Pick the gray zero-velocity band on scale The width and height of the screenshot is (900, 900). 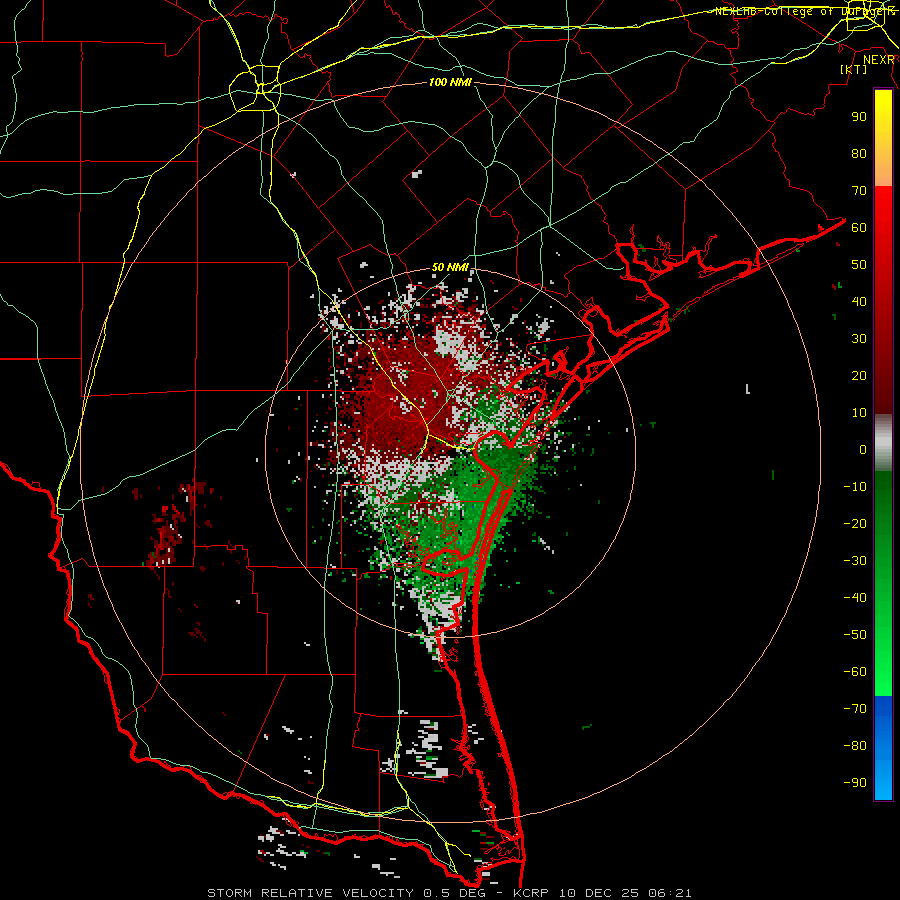[883, 443]
